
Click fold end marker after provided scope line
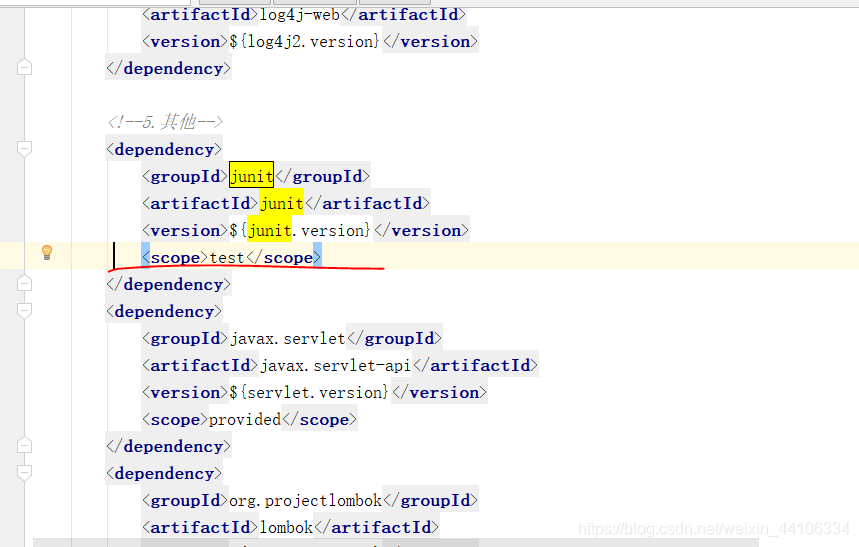pos(24,446)
